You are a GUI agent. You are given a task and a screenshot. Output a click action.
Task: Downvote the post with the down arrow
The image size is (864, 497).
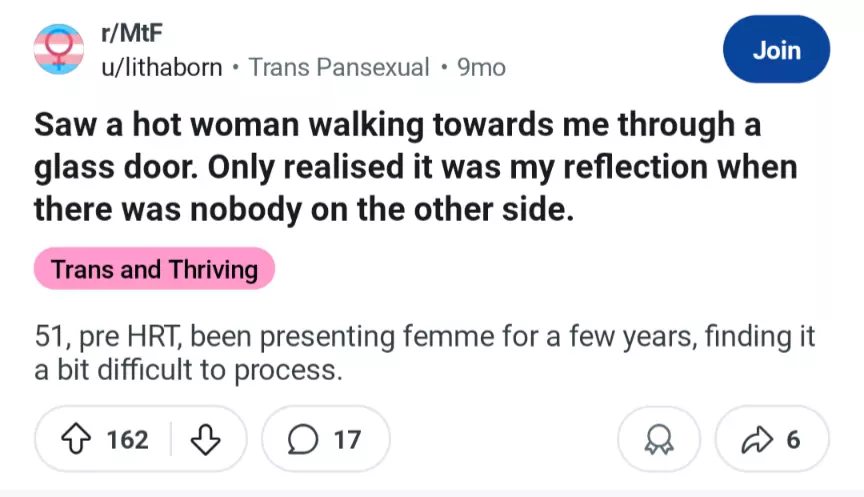[206, 439]
